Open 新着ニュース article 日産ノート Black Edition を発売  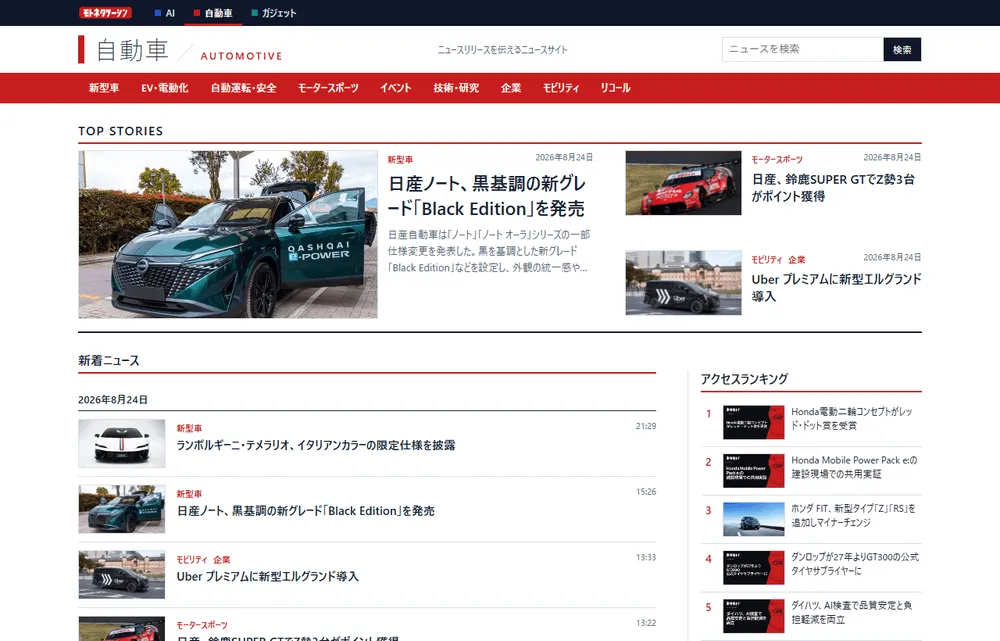(305, 511)
